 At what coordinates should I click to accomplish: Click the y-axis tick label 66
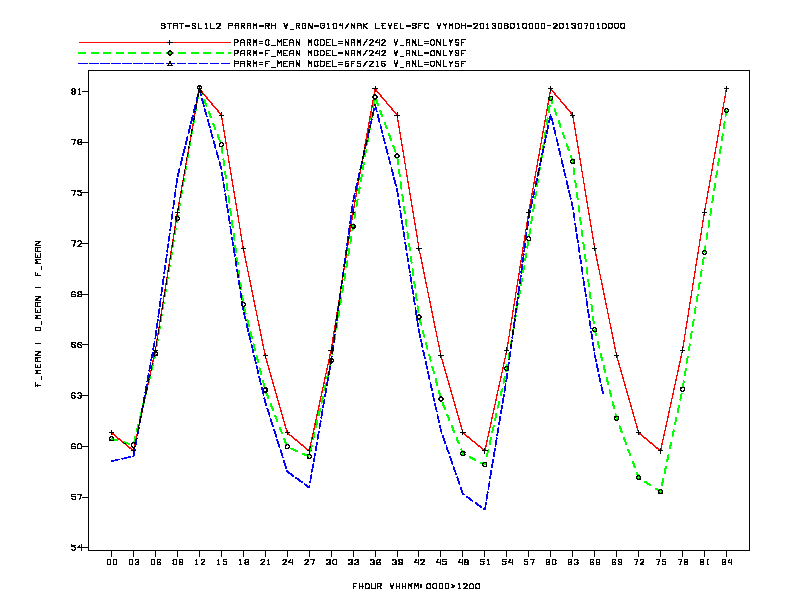point(76,345)
